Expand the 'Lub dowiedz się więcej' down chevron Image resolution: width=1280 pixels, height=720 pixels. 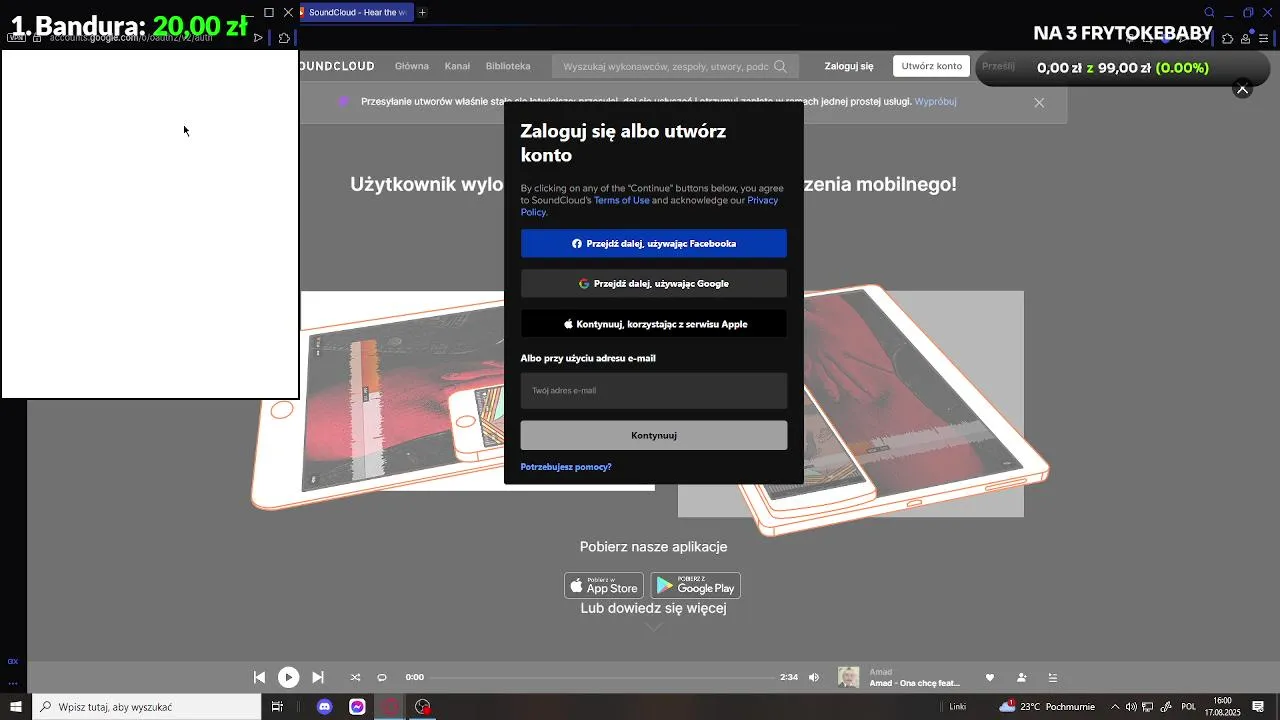(x=653, y=627)
